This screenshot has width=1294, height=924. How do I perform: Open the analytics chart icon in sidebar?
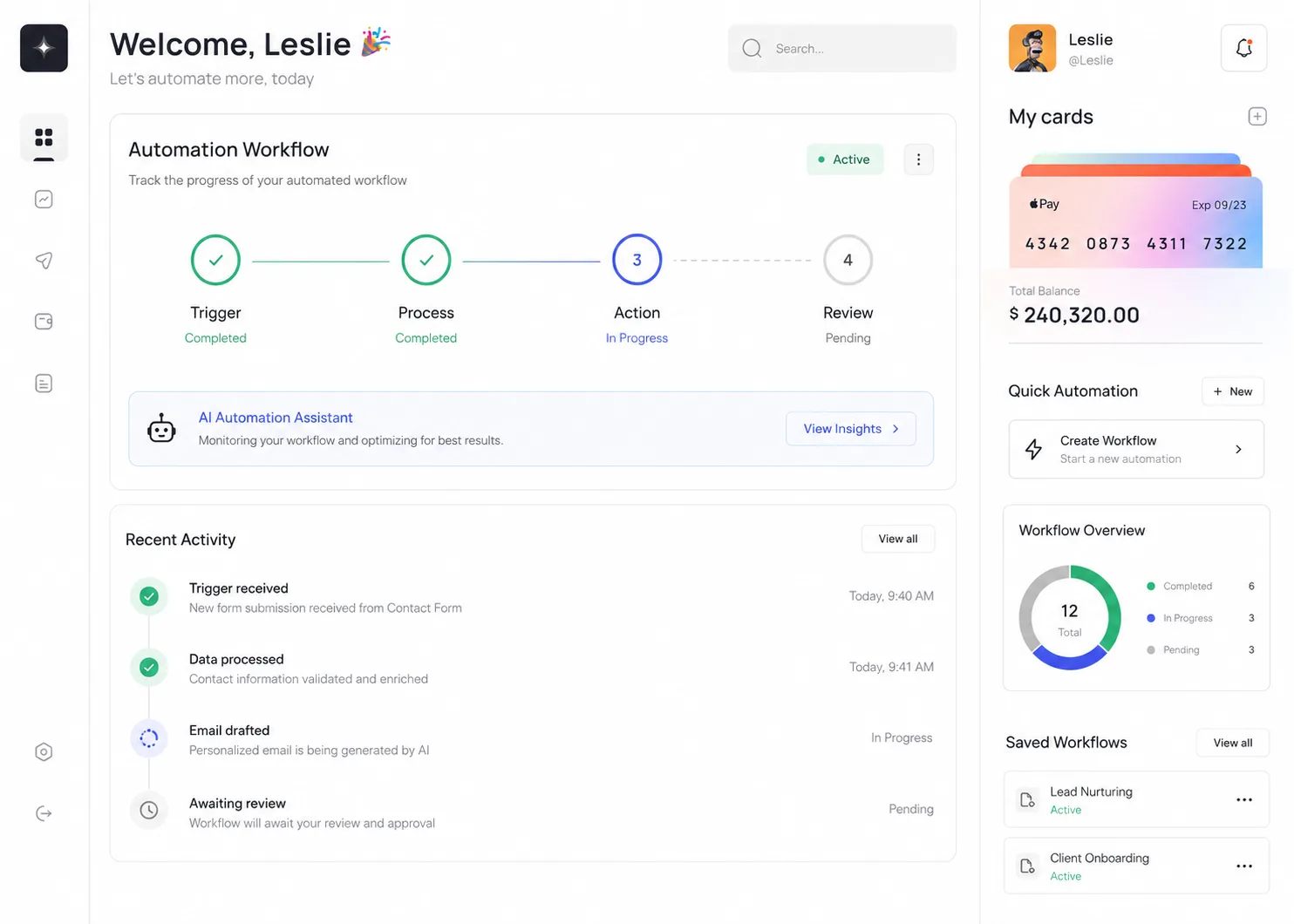click(x=44, y=200)
